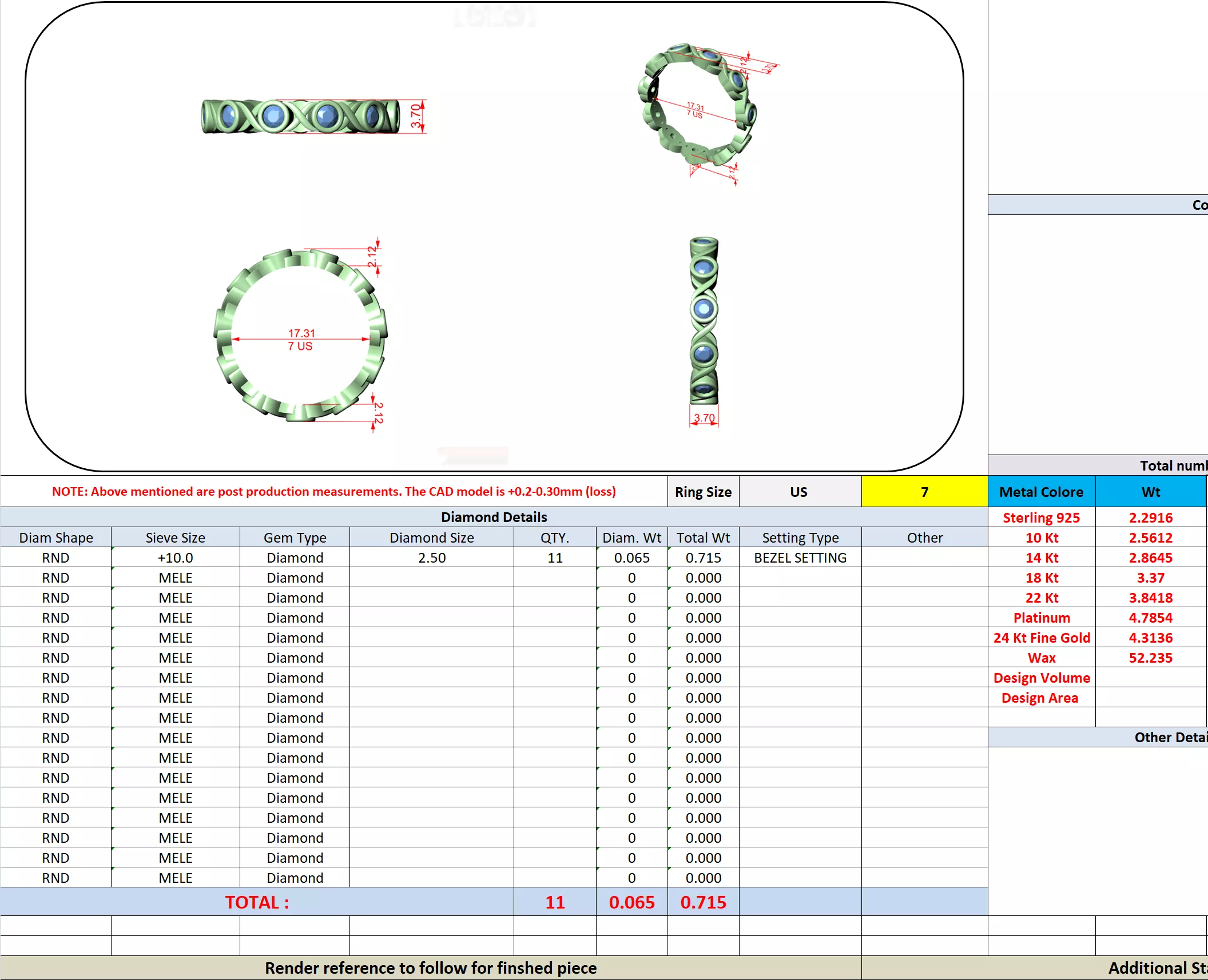Select the Wax weight value 52.235
This screenshot has height=980, width=1208.
(x=1150, y=658)
